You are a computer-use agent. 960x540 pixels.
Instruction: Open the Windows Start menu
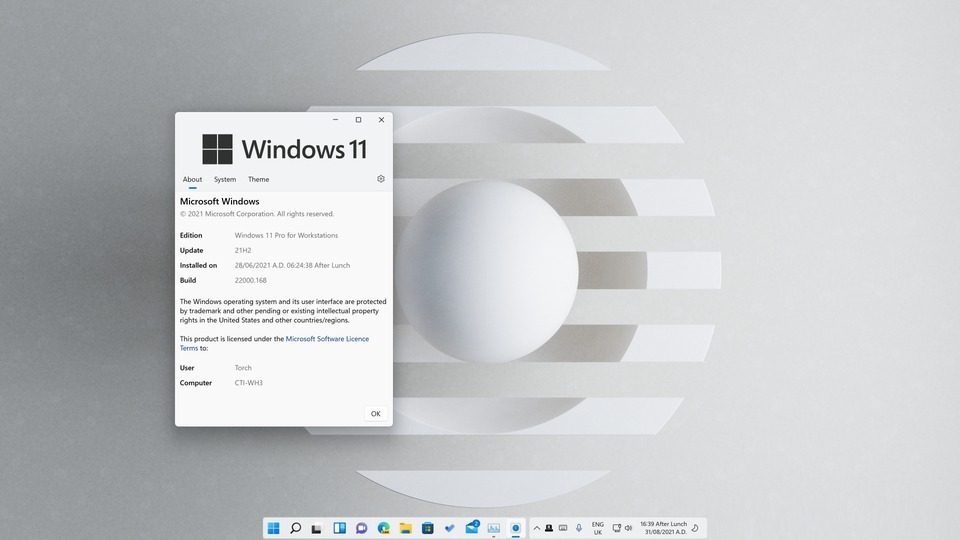tap(274, 528)
